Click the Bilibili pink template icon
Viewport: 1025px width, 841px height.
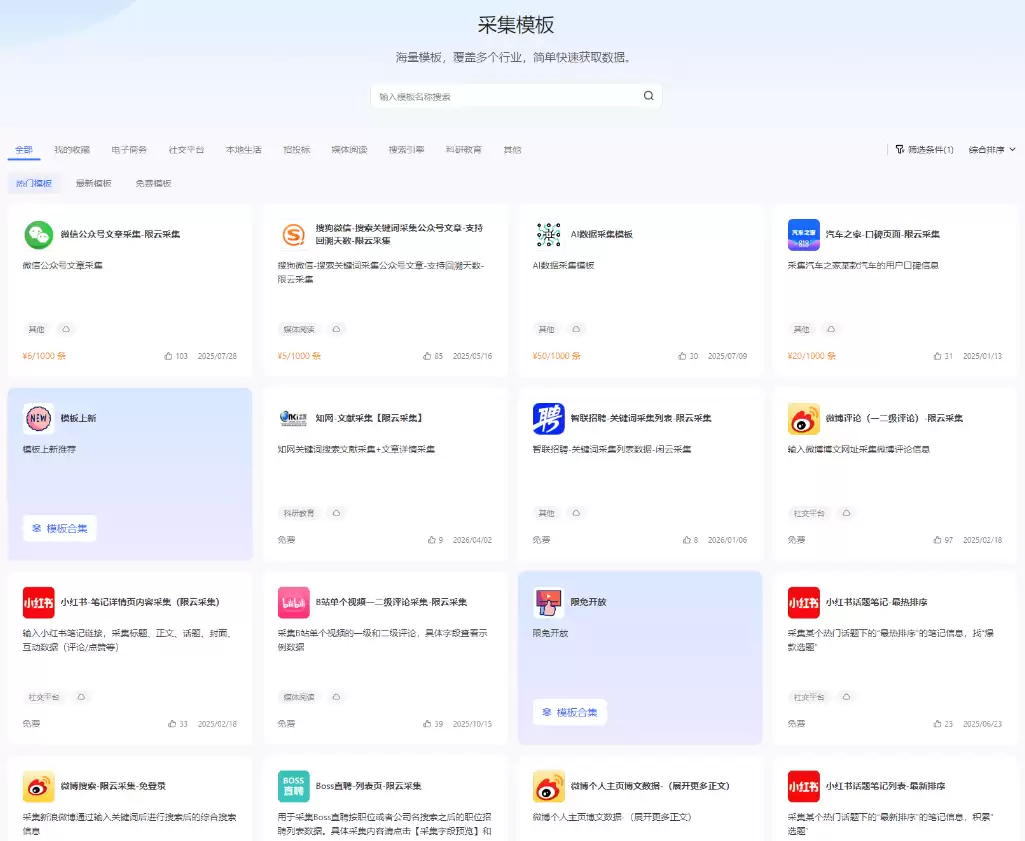pyautogui.click(x=294, y=602)
